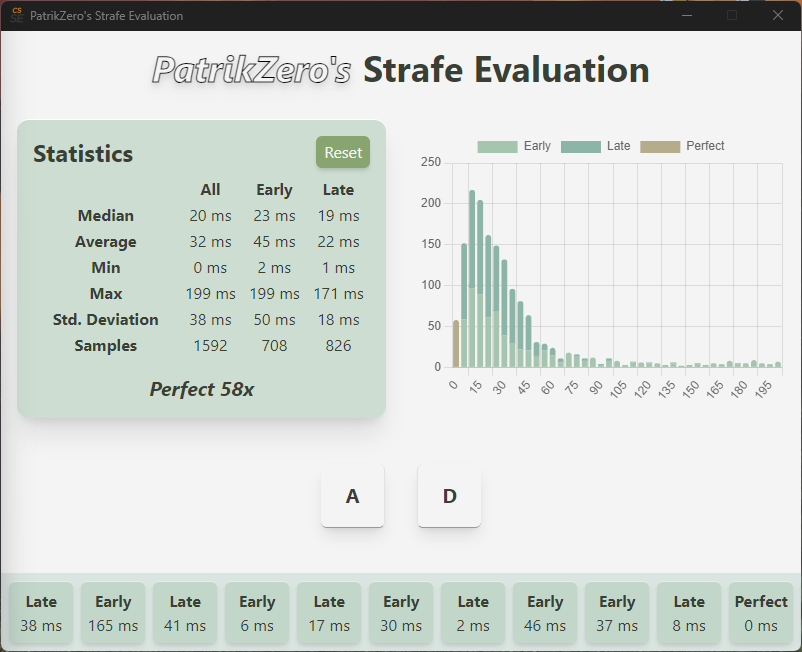Select the Late 2 ms history card
The image size is (802, 652).
click(x=473, y=613)
